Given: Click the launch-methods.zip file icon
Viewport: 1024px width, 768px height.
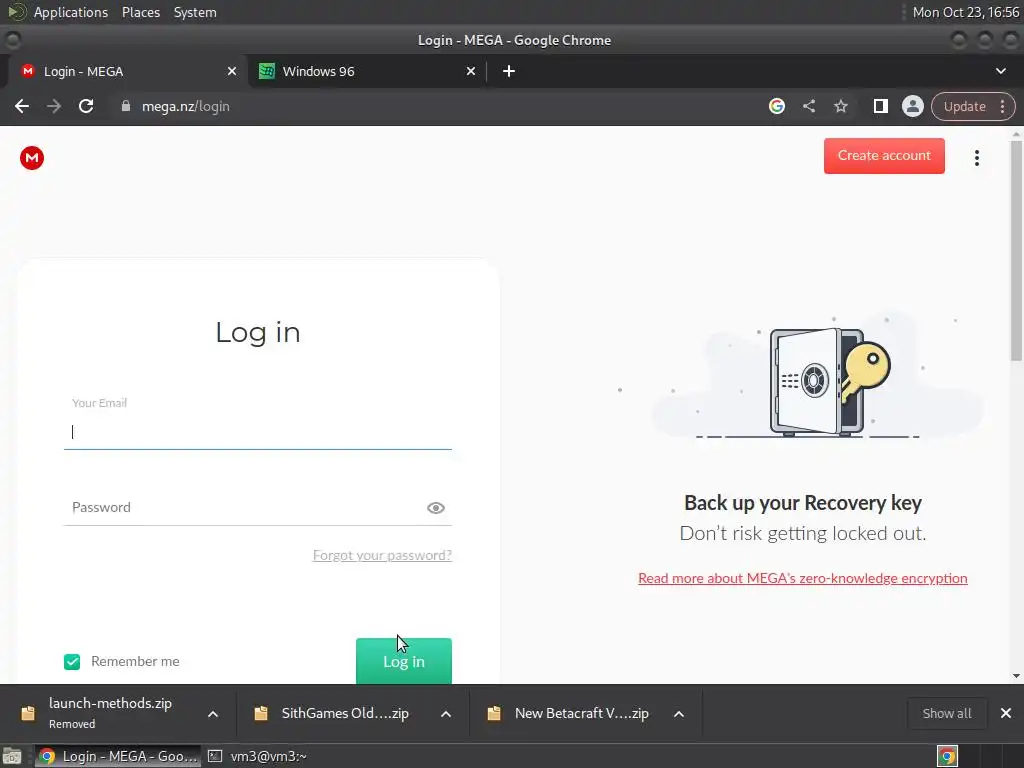Looking at the screenshot, I should point(28,713).
